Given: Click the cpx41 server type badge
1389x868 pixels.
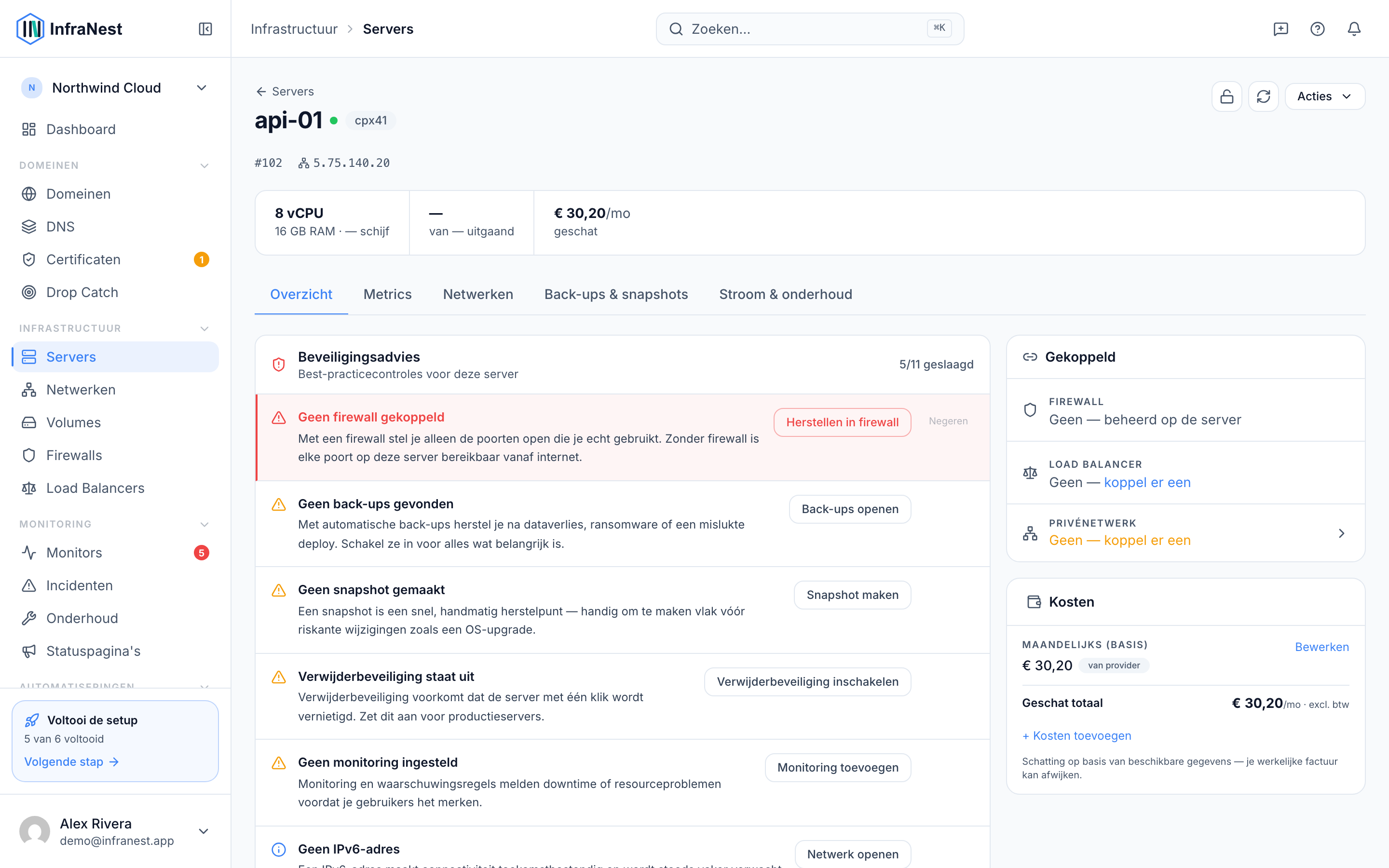Looking at the screenshot, I should 371,121.
